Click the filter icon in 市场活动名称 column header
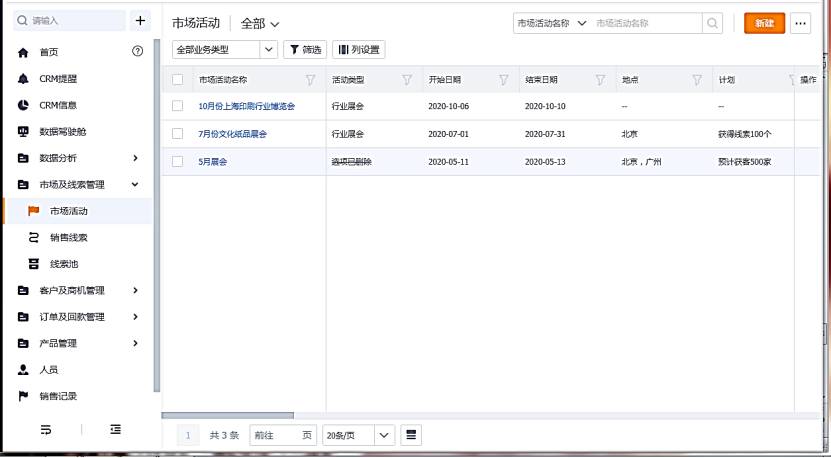 pyautogui.click(x=310, y=80)
